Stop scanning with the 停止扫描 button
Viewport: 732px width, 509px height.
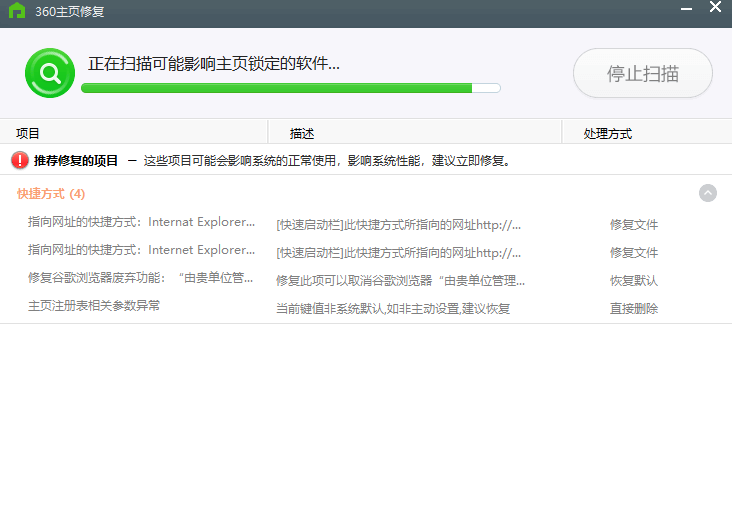click(x=643, y=73)
